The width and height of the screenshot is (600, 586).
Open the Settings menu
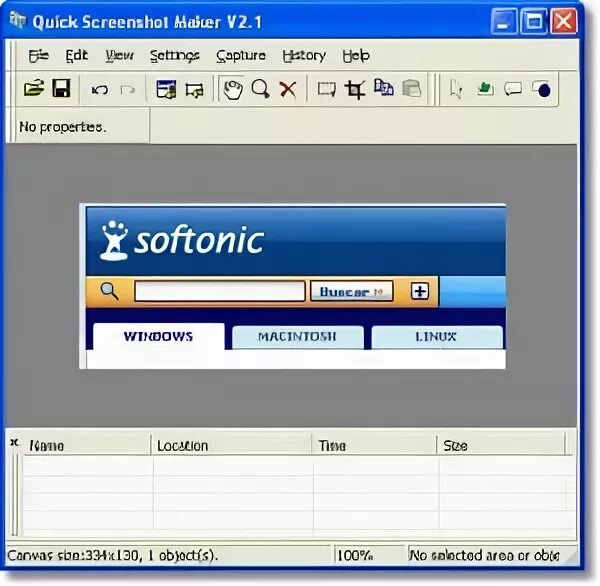point(174,56)
